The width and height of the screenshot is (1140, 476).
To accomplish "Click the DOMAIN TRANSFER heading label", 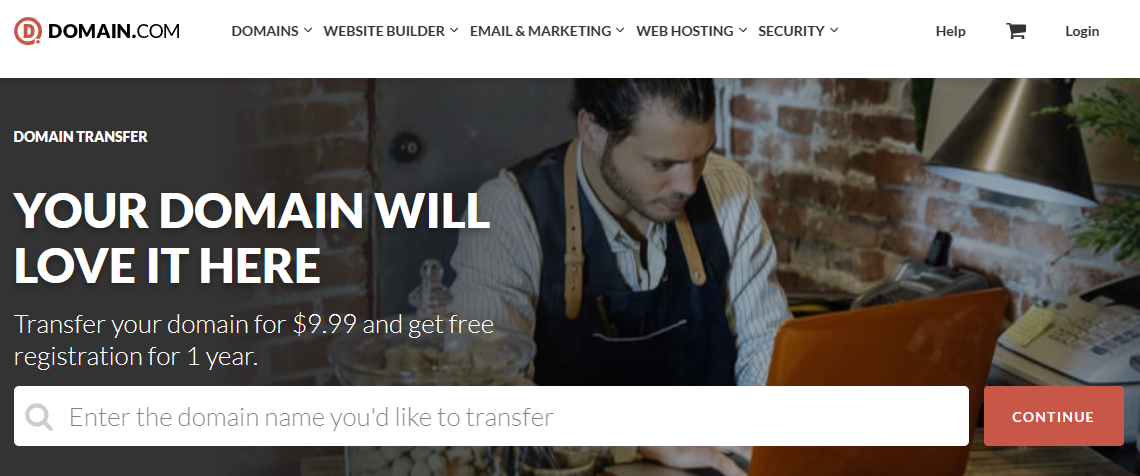I will [81, 137].
